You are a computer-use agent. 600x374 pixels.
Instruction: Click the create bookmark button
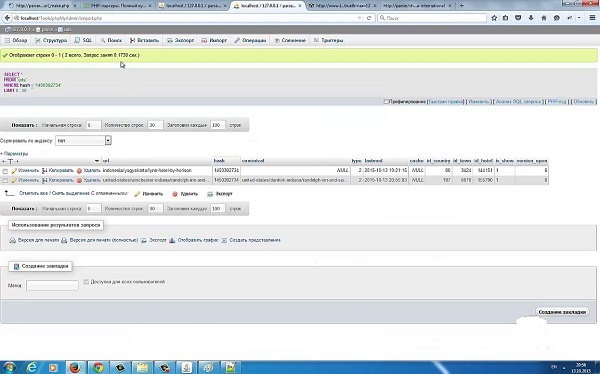point(562,312)
